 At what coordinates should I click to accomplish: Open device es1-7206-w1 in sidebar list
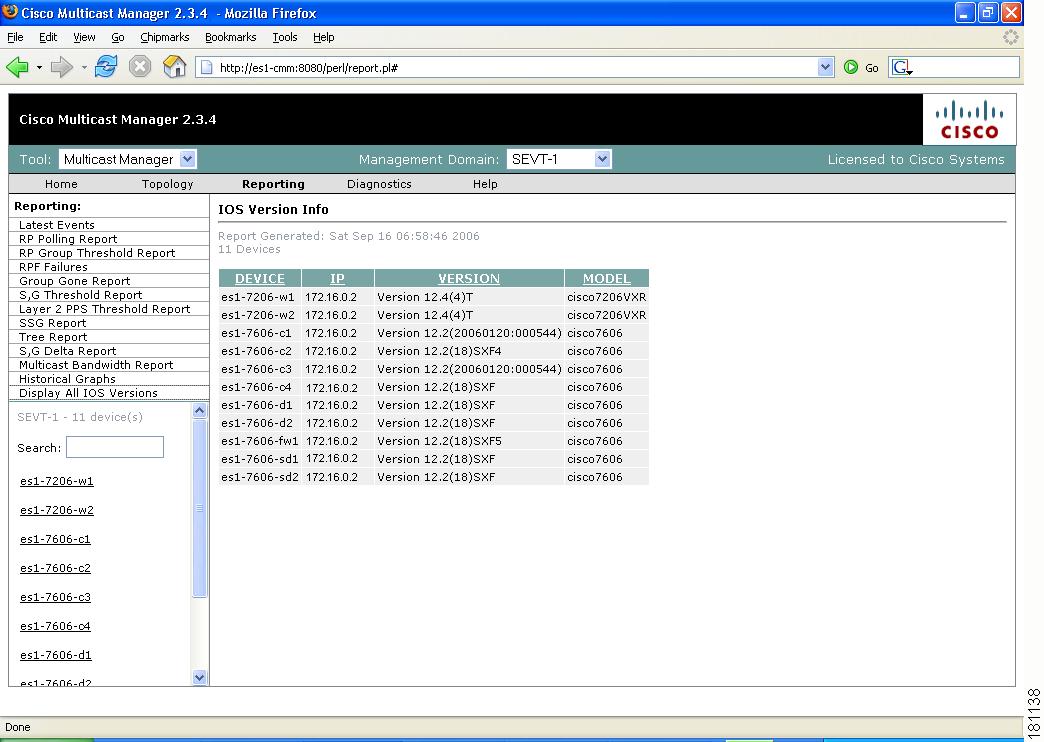57,481
